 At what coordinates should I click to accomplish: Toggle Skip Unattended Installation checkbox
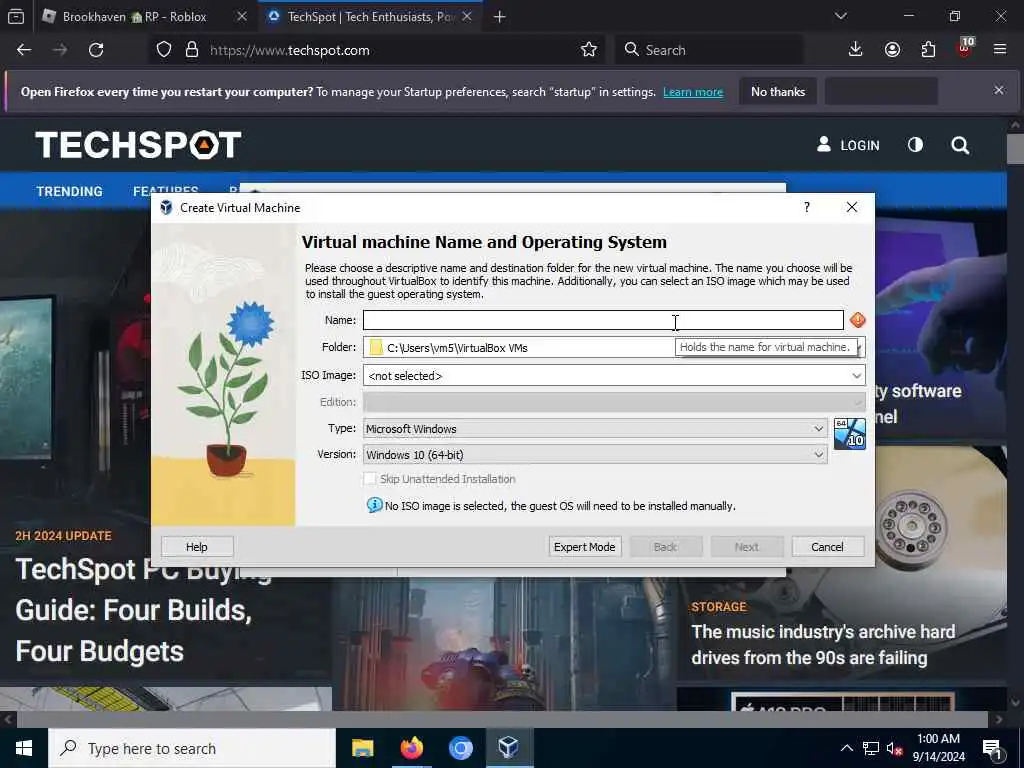tap(370, 479)
